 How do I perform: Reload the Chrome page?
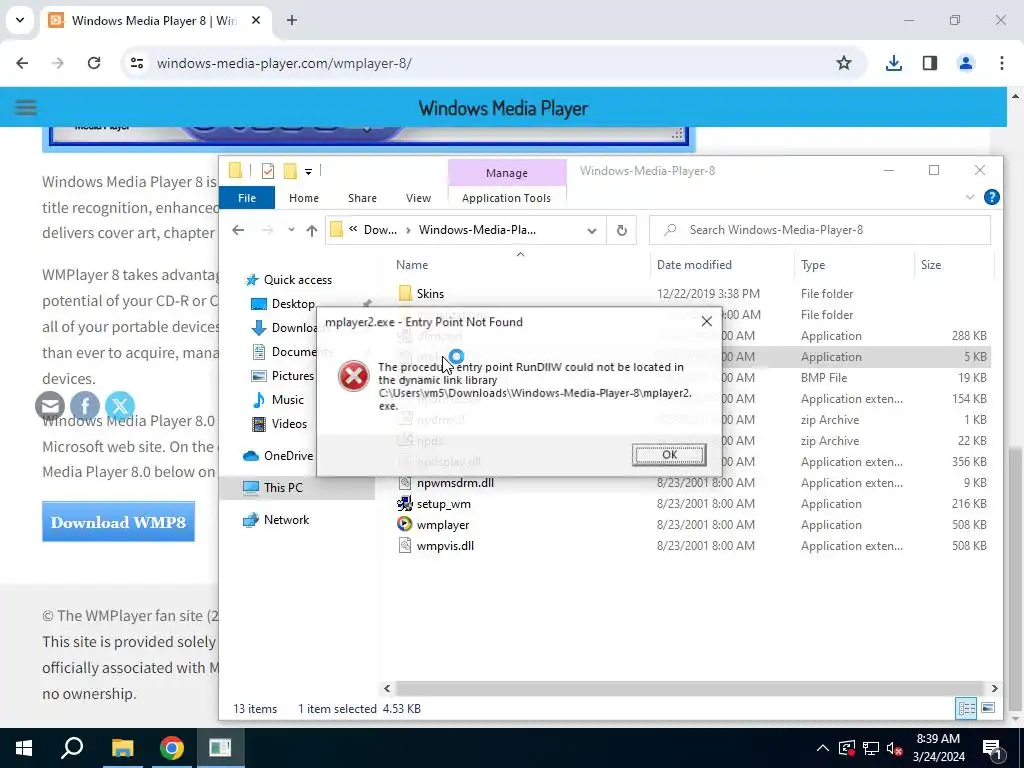tap(94, 63)
